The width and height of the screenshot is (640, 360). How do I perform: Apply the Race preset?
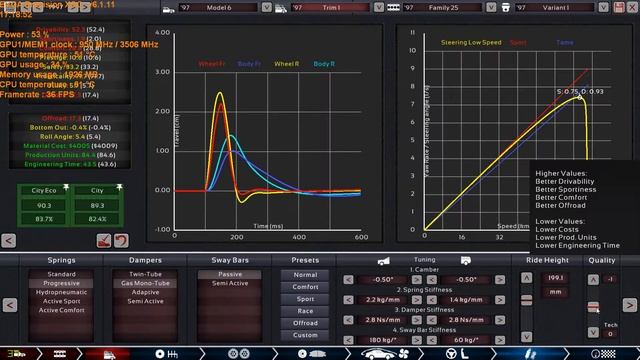coord(305,311)
